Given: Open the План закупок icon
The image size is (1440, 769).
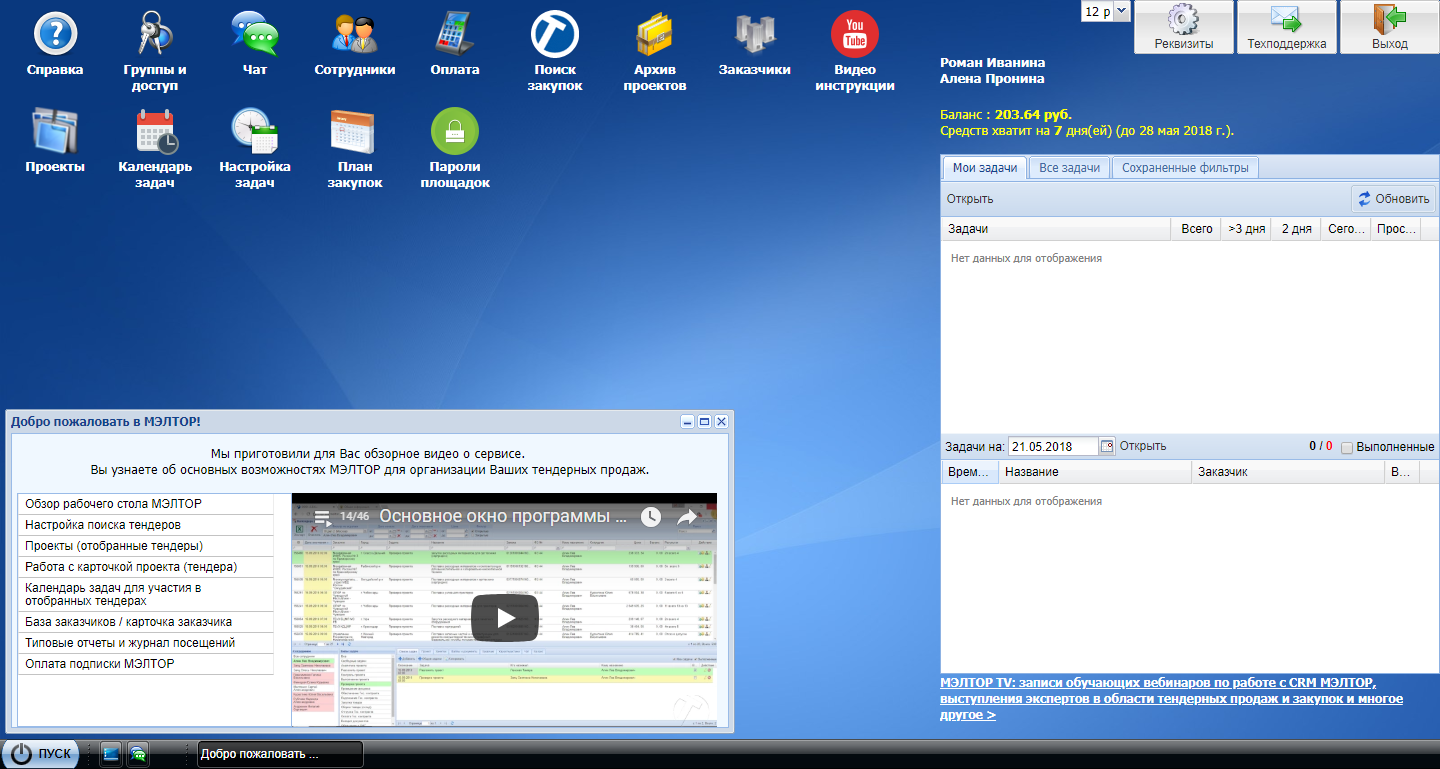Looking at the screenshot, I should 355,131.
